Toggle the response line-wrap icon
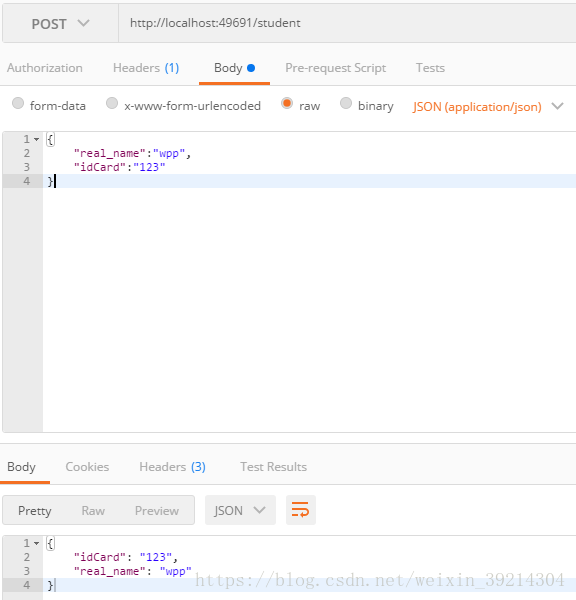This screenshot has height=600, width=576. coord(300,510)
